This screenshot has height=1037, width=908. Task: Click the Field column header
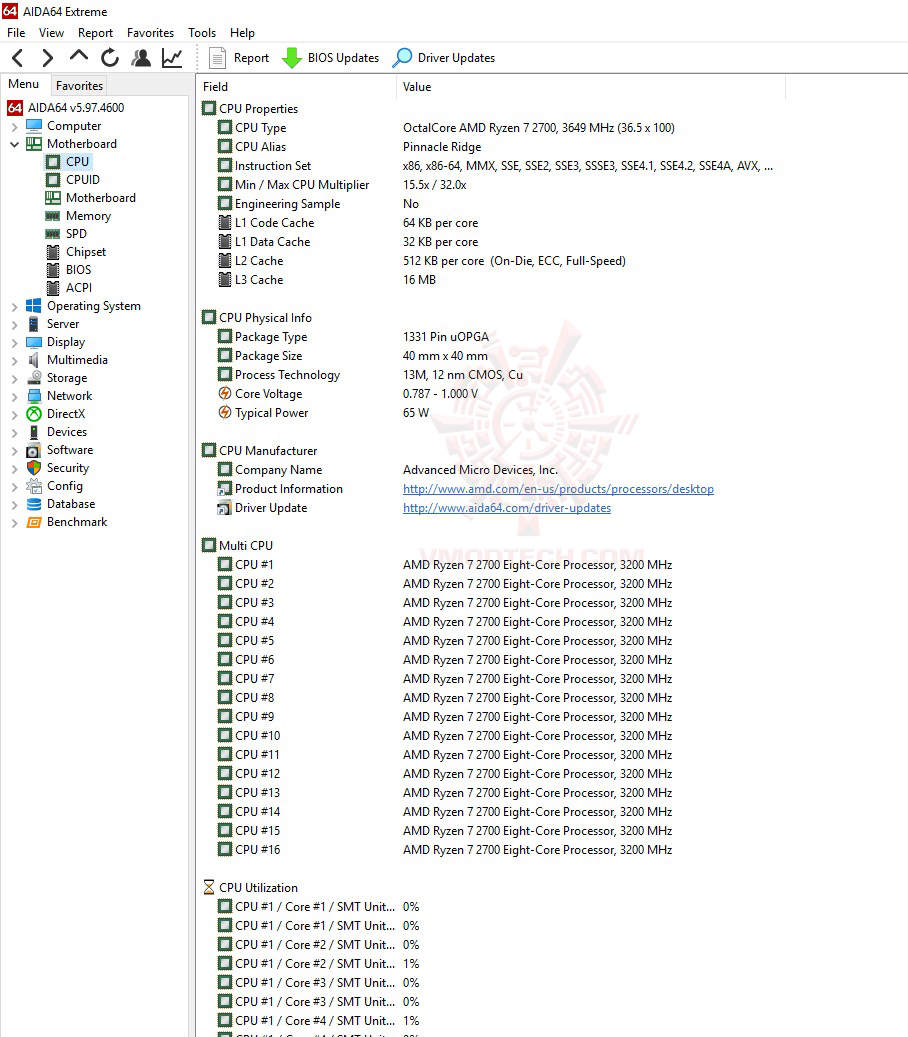pyautogui.click(x=296, y=87)
